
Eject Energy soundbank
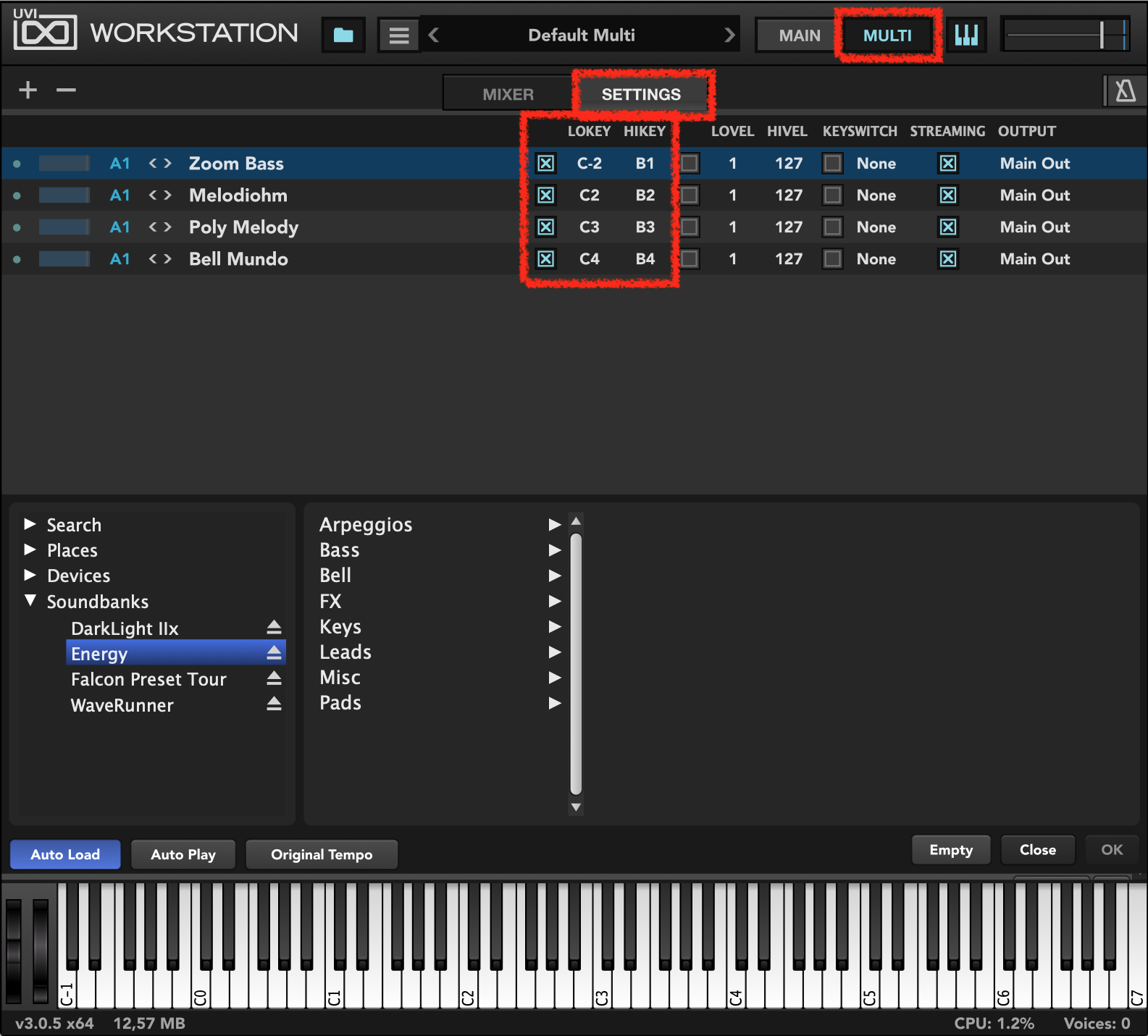pos(274,653)
